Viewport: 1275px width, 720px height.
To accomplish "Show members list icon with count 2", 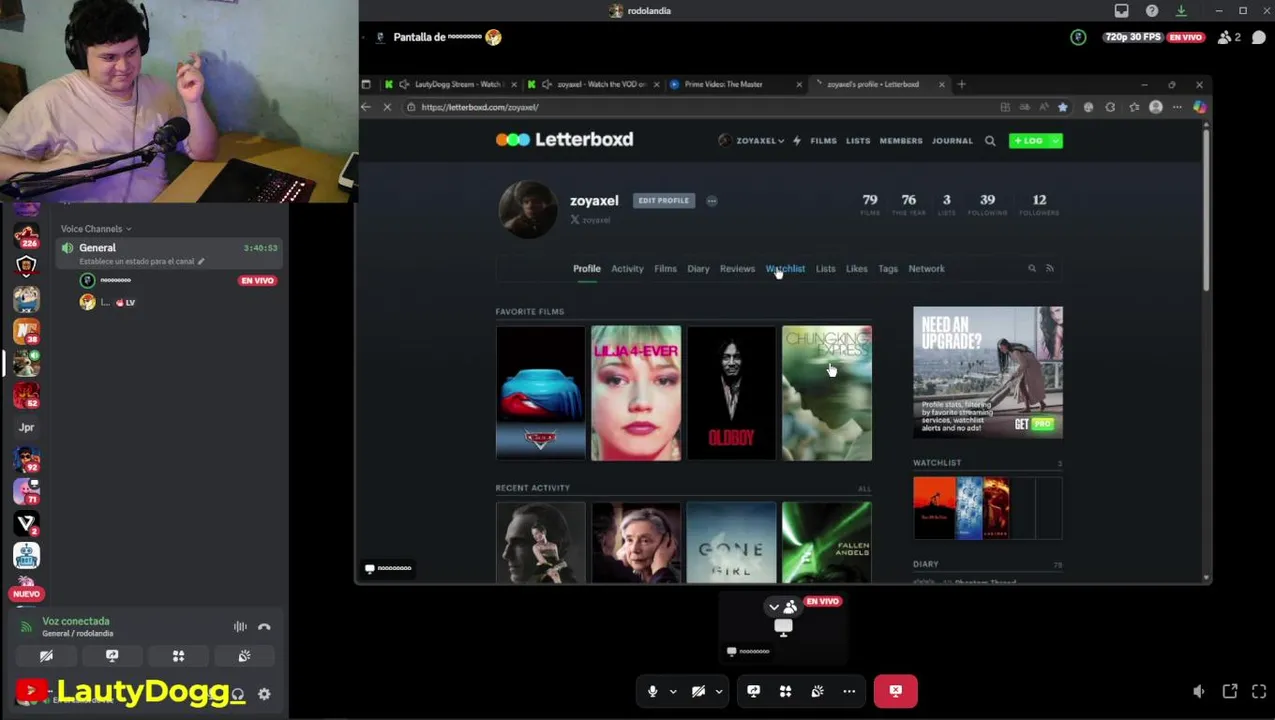I will [x=1229, y=37].
